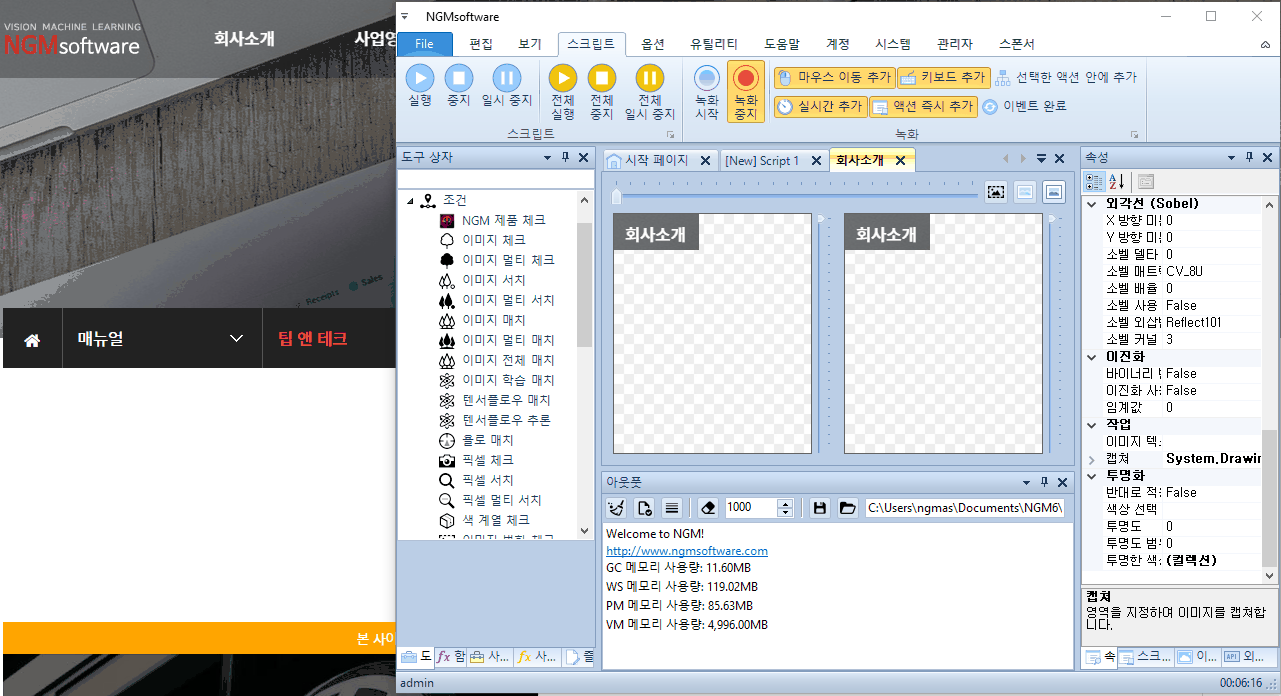Click 마우스 이동 추가 button
The height and width of the screenshot is (696, 1281).
[x=833, y=77]
